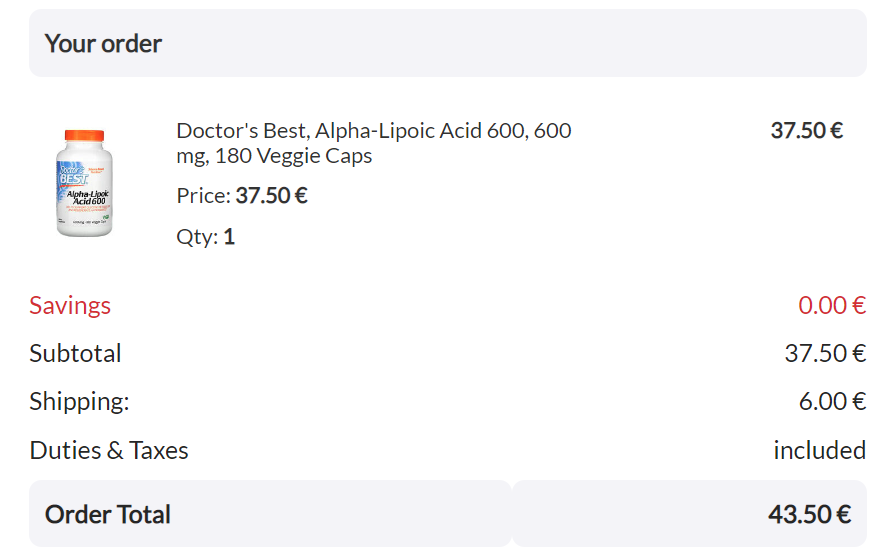
Task: Click the quantity number 1
Action: tap(229, 236)
